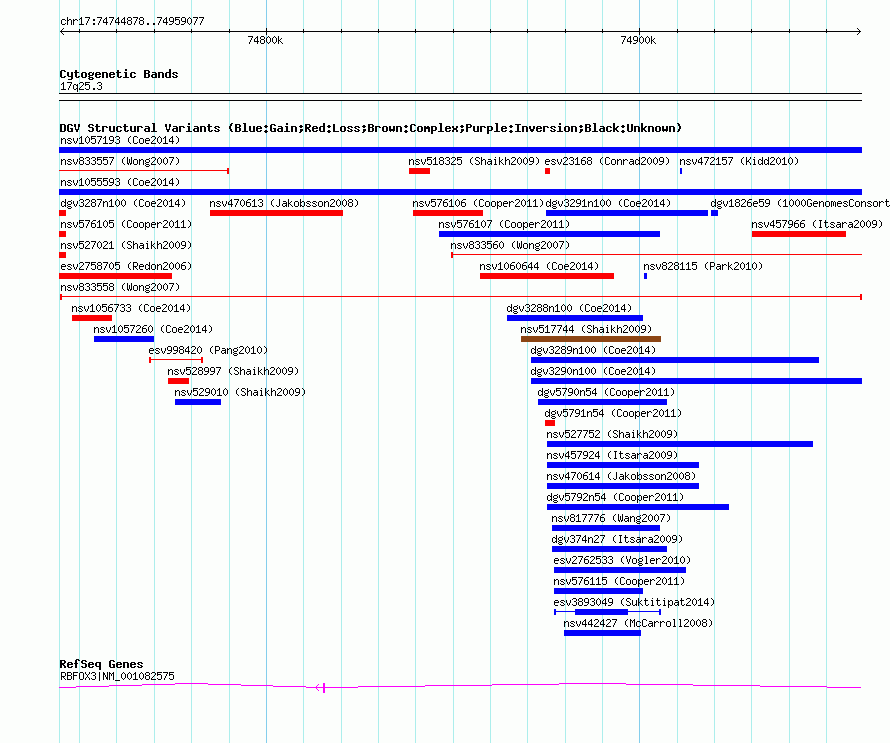Select the nsv833557 (Wong2007) label
This screenshot has width=890, height=743.
[x=120, y=161]
